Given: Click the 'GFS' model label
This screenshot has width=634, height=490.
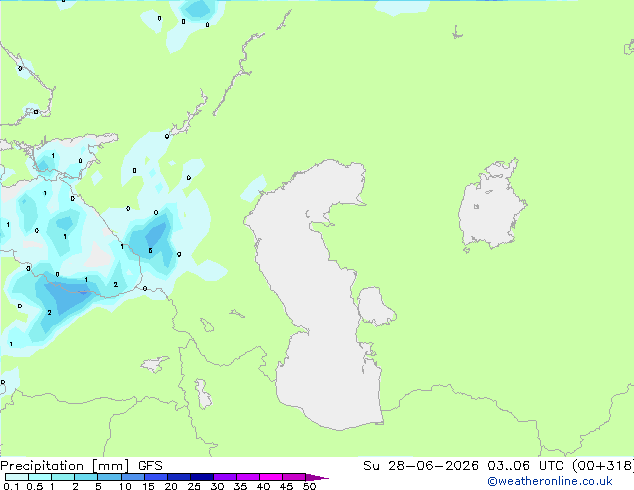Looking at the screenshot, I should click(150, 466).
